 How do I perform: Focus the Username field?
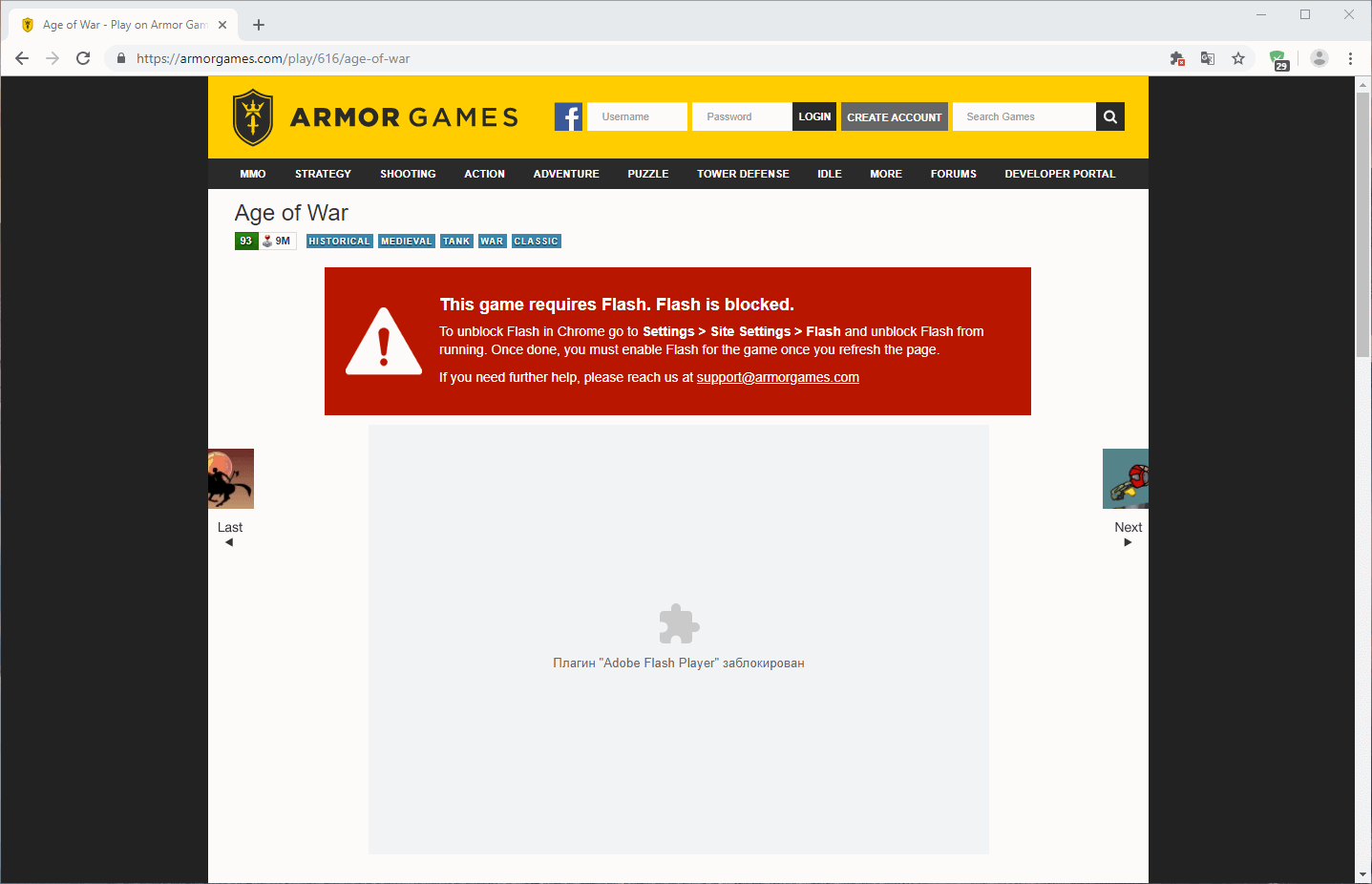pos(637,116)
